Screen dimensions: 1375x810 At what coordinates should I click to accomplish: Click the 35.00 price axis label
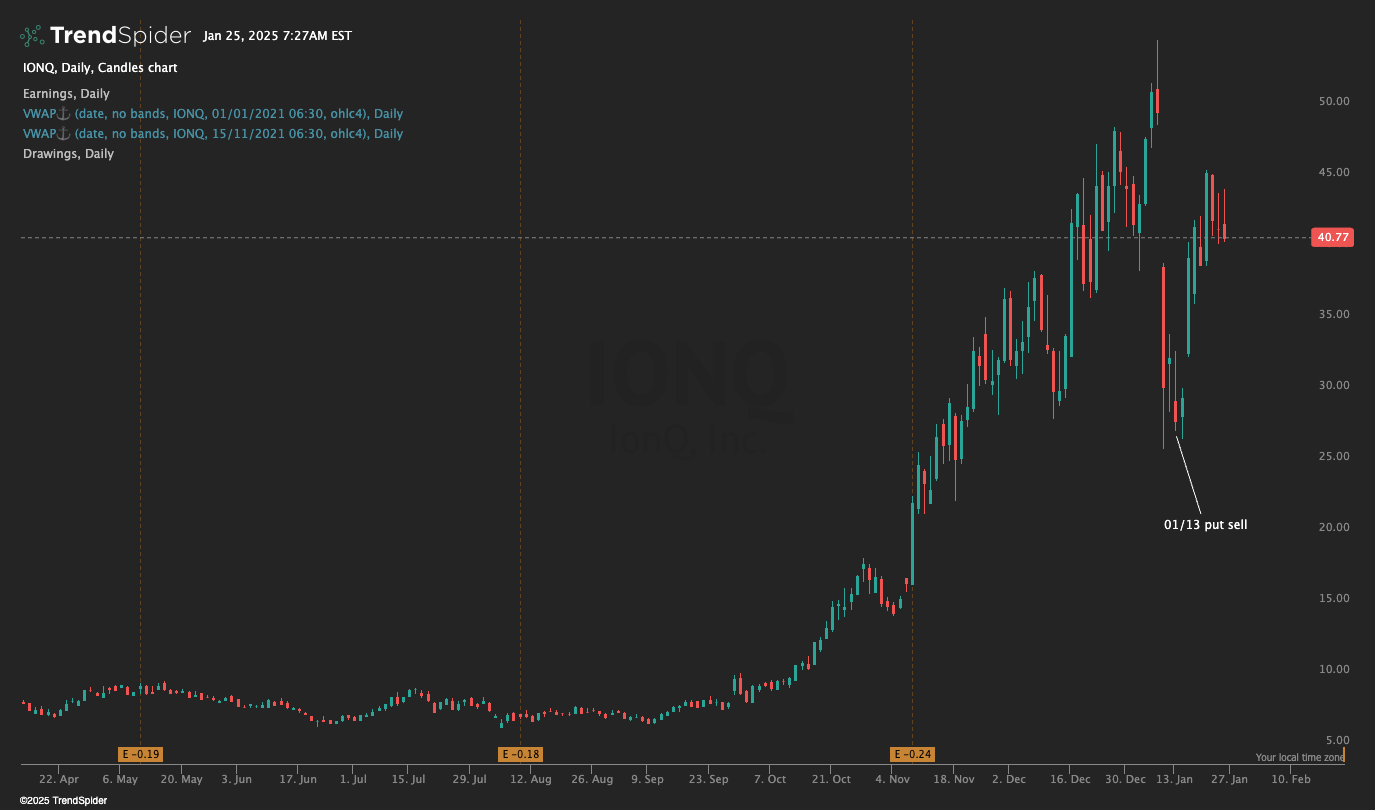click(x=1334, y=314)
